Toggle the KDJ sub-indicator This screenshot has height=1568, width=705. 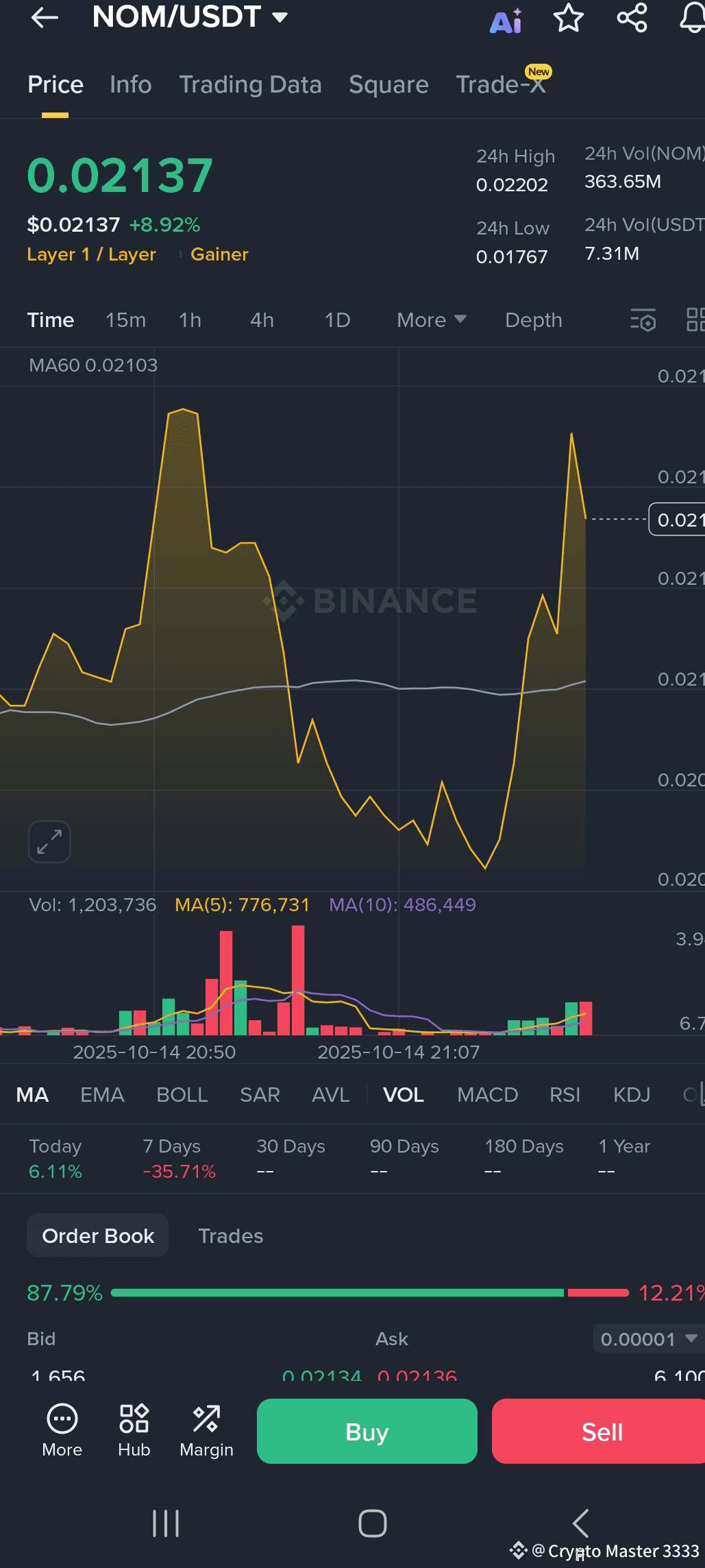[632, 1094]
